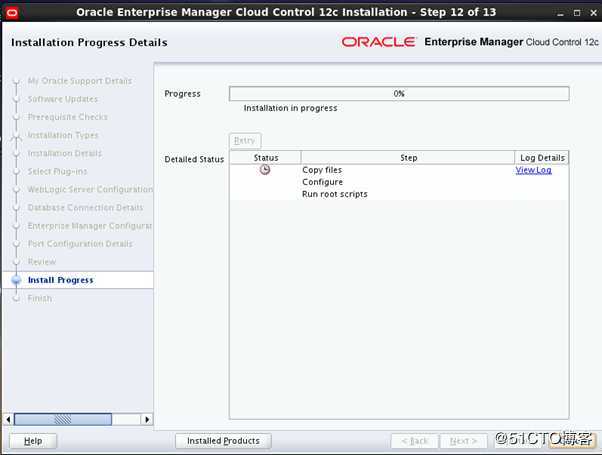This screenshot has width=602, height=455.
Task: Click the Log Details column header
Action: coord(542,158)
